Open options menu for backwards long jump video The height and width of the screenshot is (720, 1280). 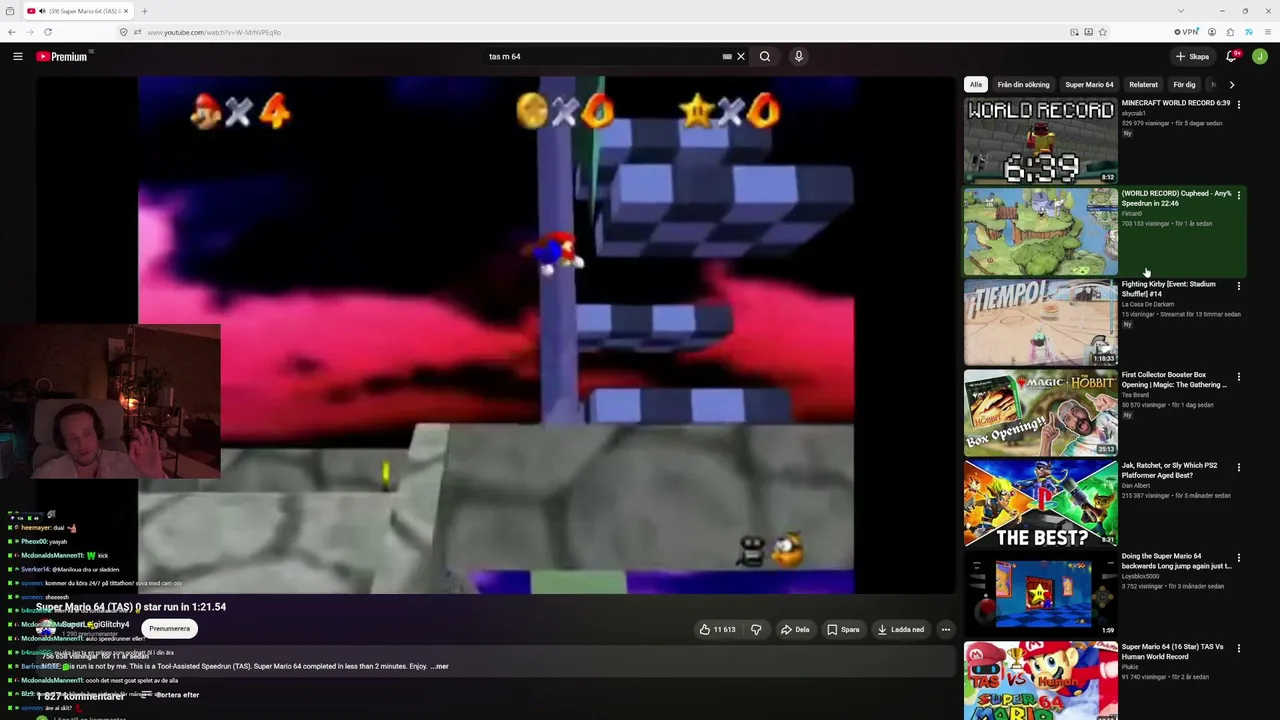(x=1239, y=558)
